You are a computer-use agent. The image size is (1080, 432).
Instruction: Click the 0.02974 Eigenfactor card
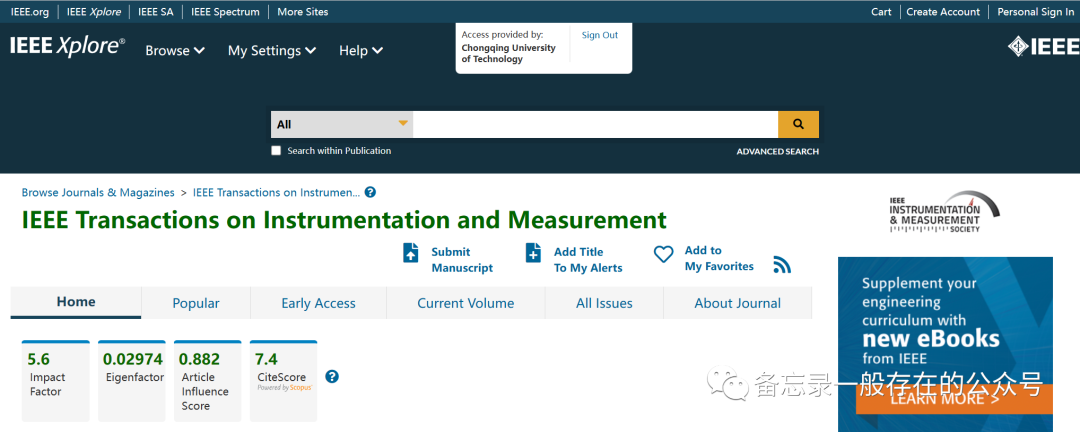pyautogui.click(x=132, y=380)
